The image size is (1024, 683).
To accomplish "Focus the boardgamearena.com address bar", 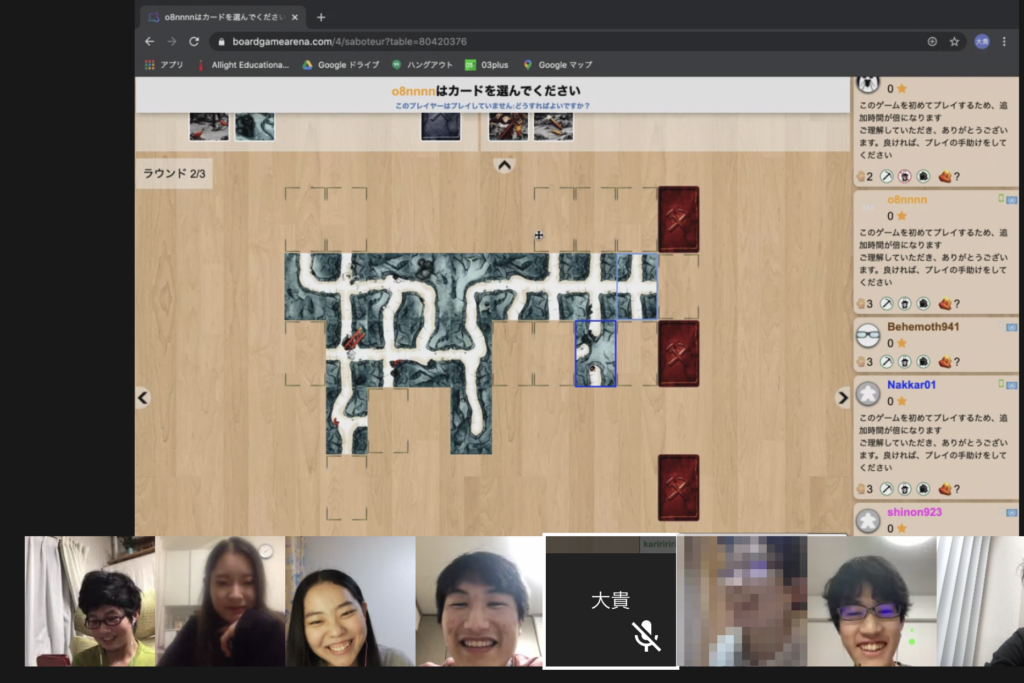I will point(568,41).
